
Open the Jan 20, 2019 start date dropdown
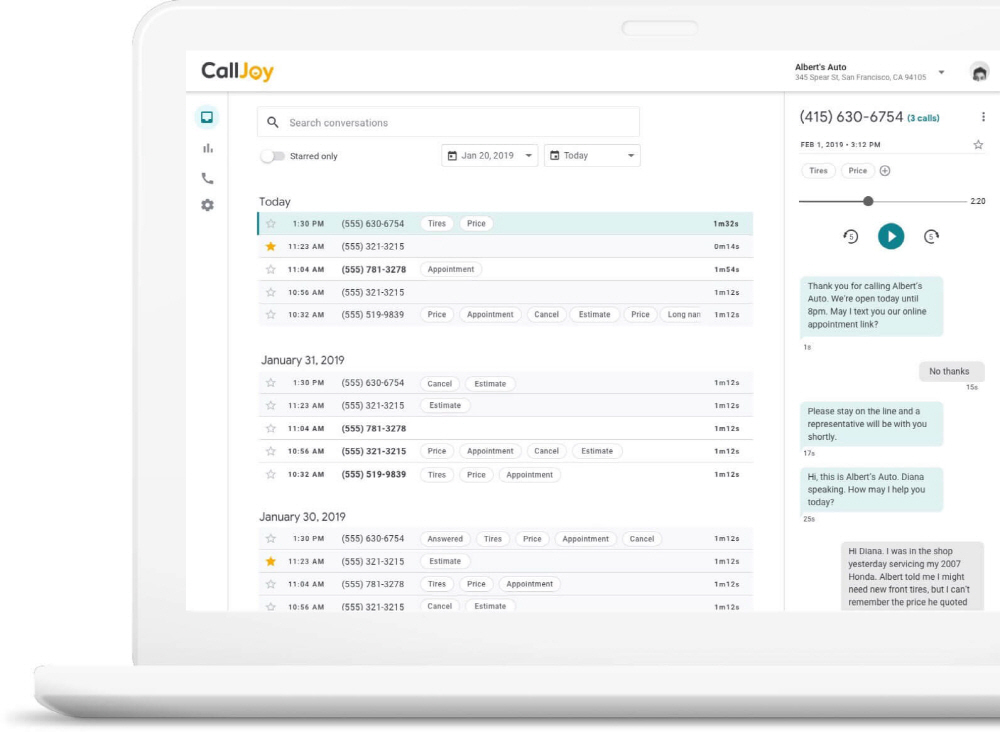point(490,156)
